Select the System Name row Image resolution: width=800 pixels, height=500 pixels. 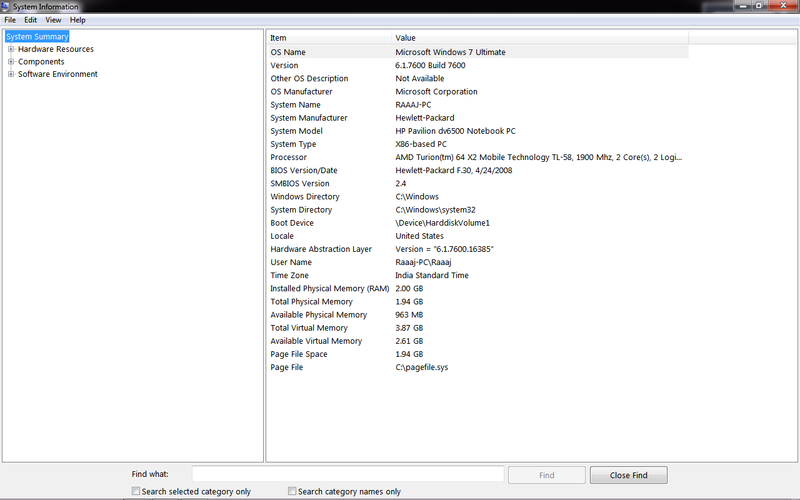478,105
